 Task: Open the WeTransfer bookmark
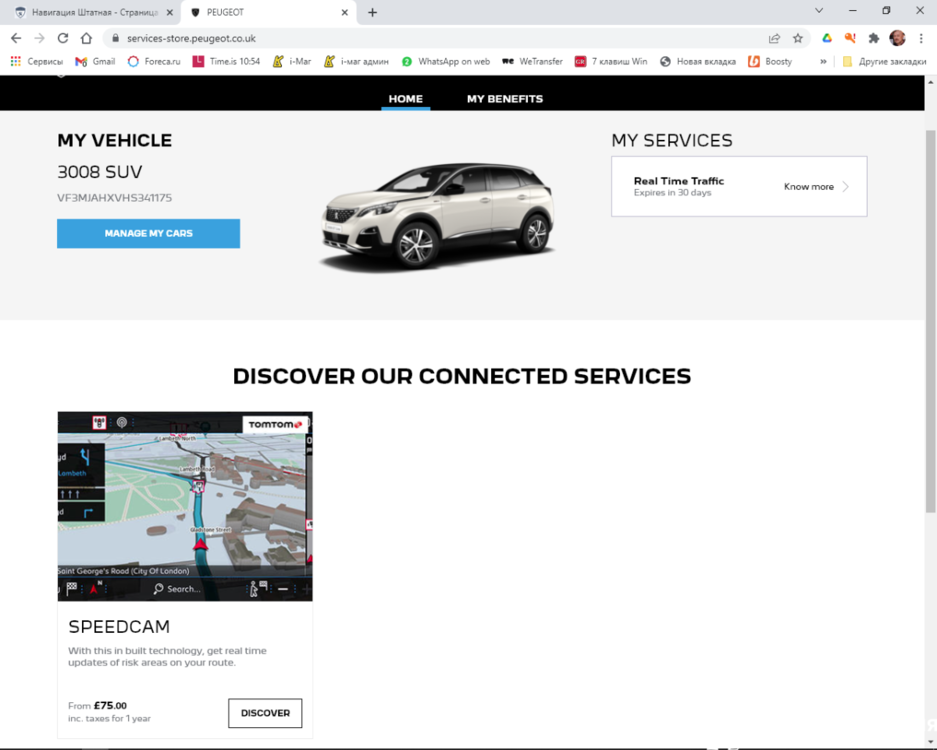532,62
